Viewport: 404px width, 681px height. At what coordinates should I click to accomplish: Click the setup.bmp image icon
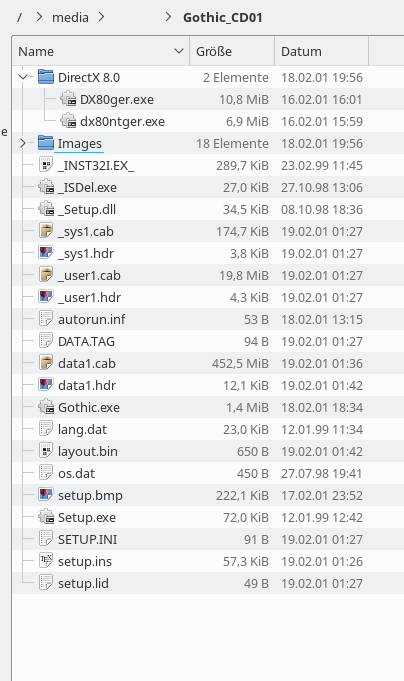[x=46, y=495]
